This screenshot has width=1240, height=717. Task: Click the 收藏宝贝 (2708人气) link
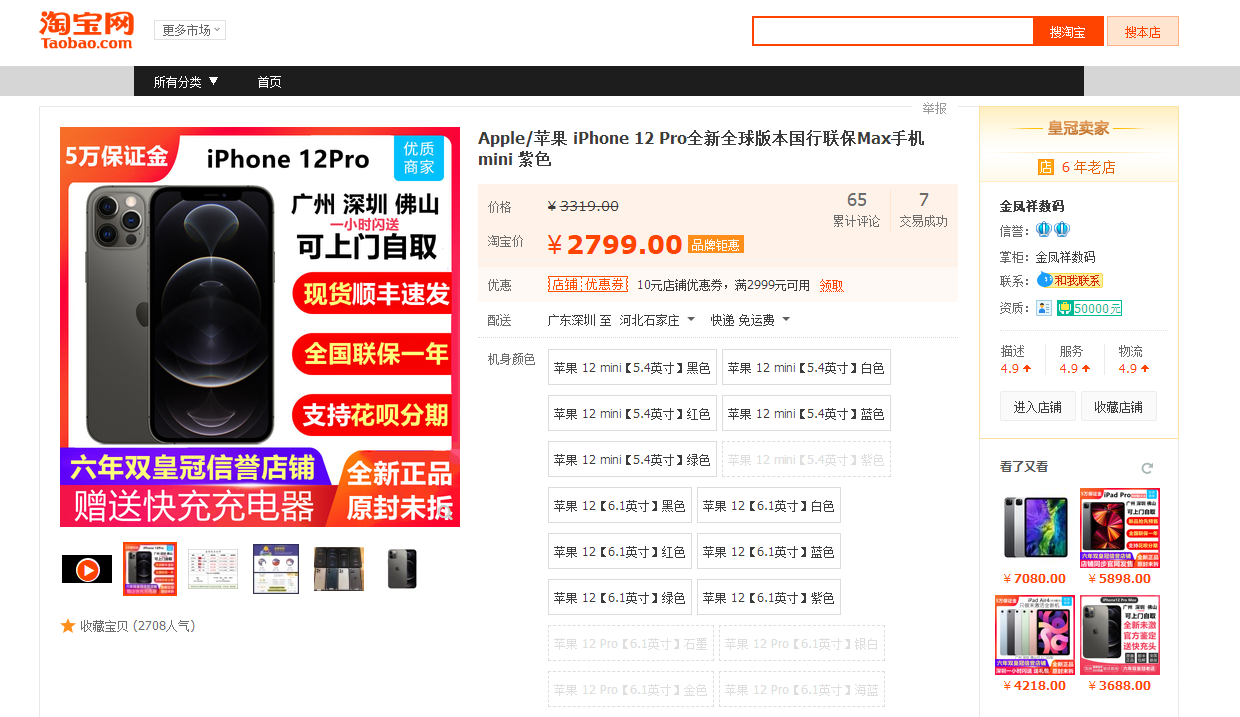137,626
